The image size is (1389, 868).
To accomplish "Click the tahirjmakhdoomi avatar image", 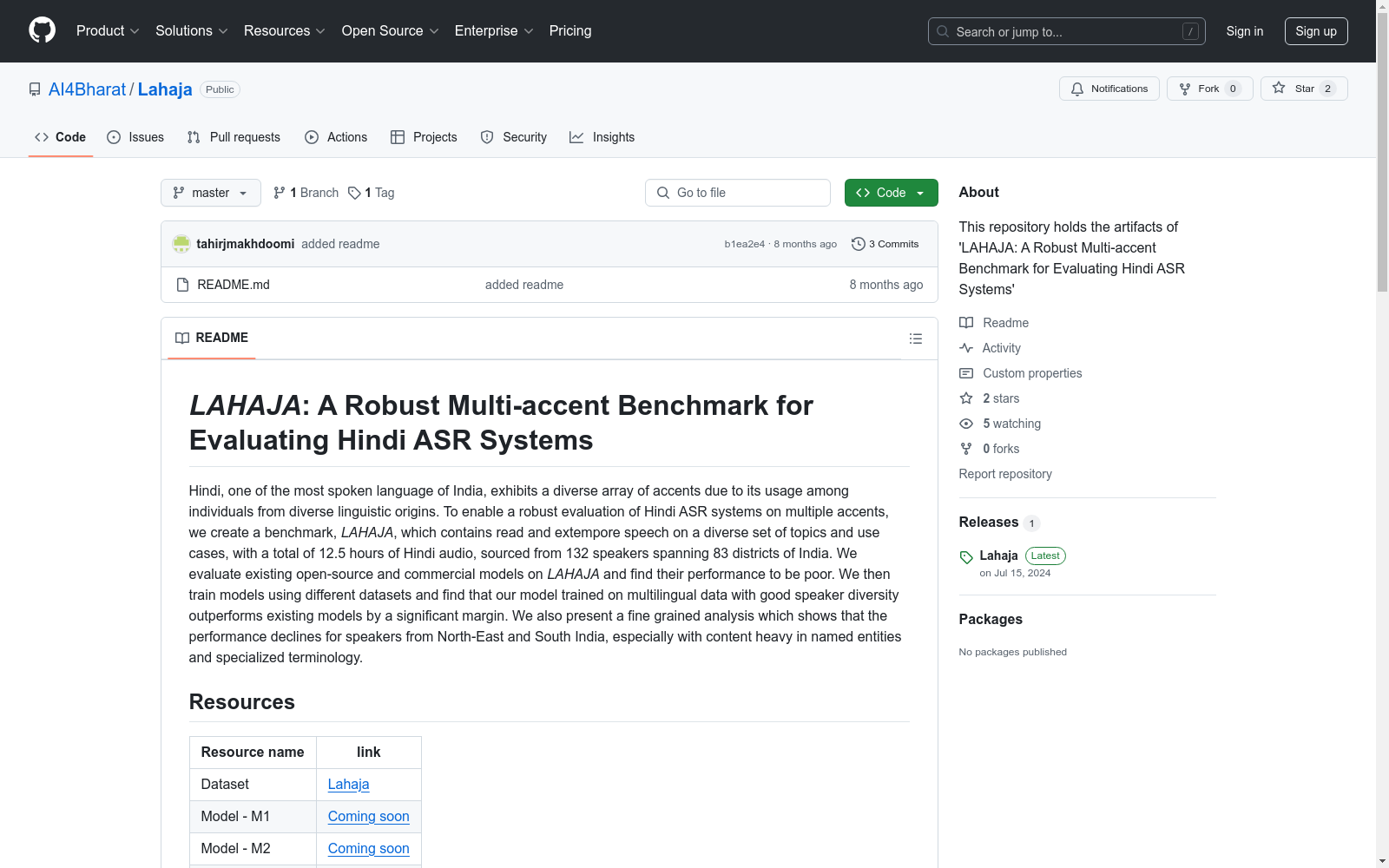I will pyautogui.click(x=181, y=244).
